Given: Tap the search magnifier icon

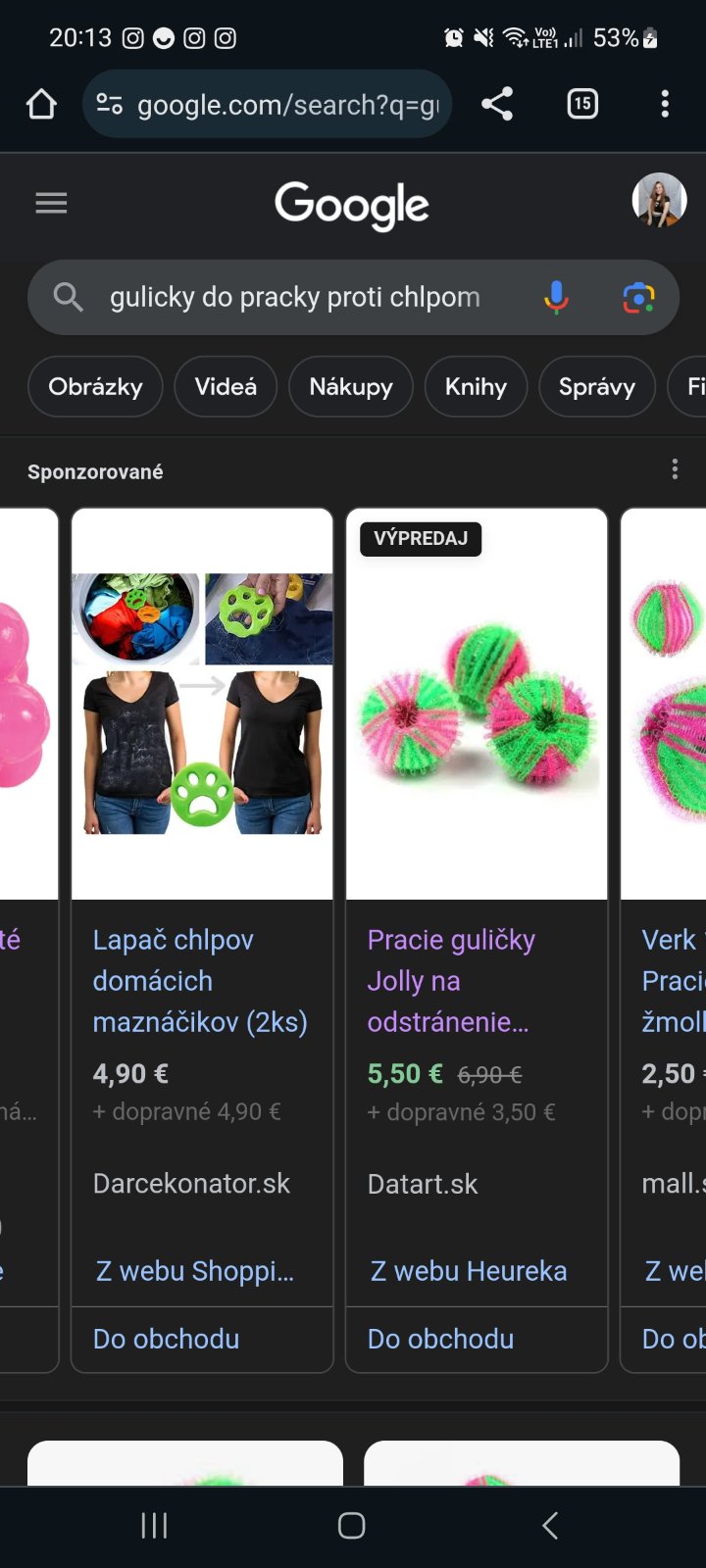Looking at the screenshot, I should point(68,297).
